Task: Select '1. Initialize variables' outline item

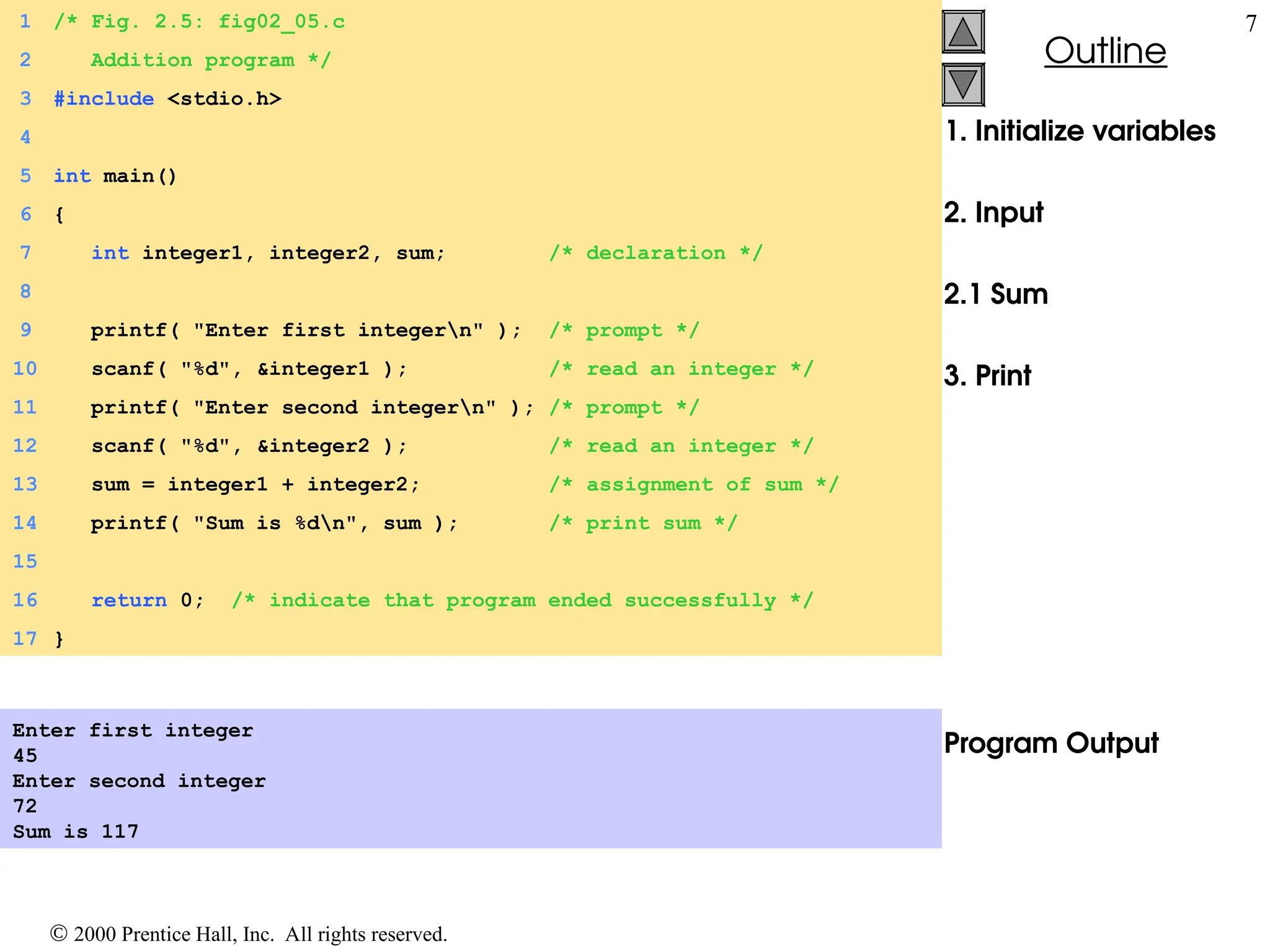Action: [1080, 131]
